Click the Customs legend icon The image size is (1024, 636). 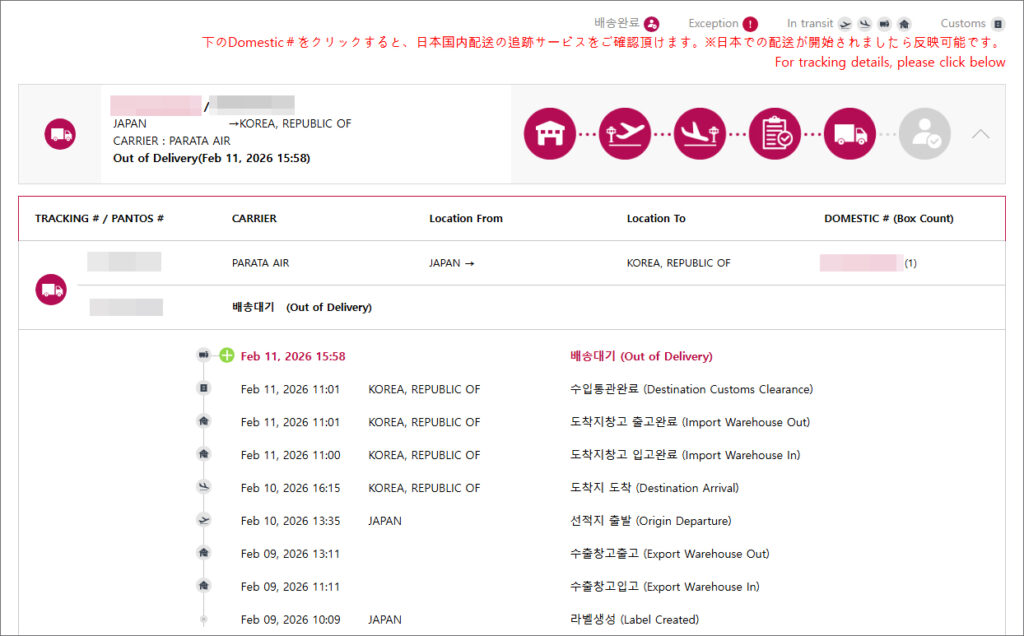pos(998,24)
